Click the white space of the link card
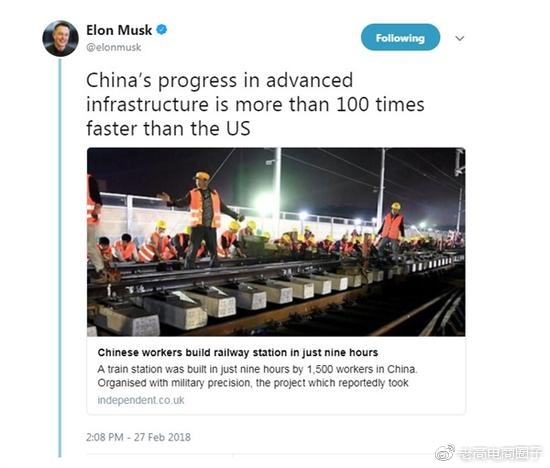The height and width of the screenshot is (468, 550). point(316,401)
